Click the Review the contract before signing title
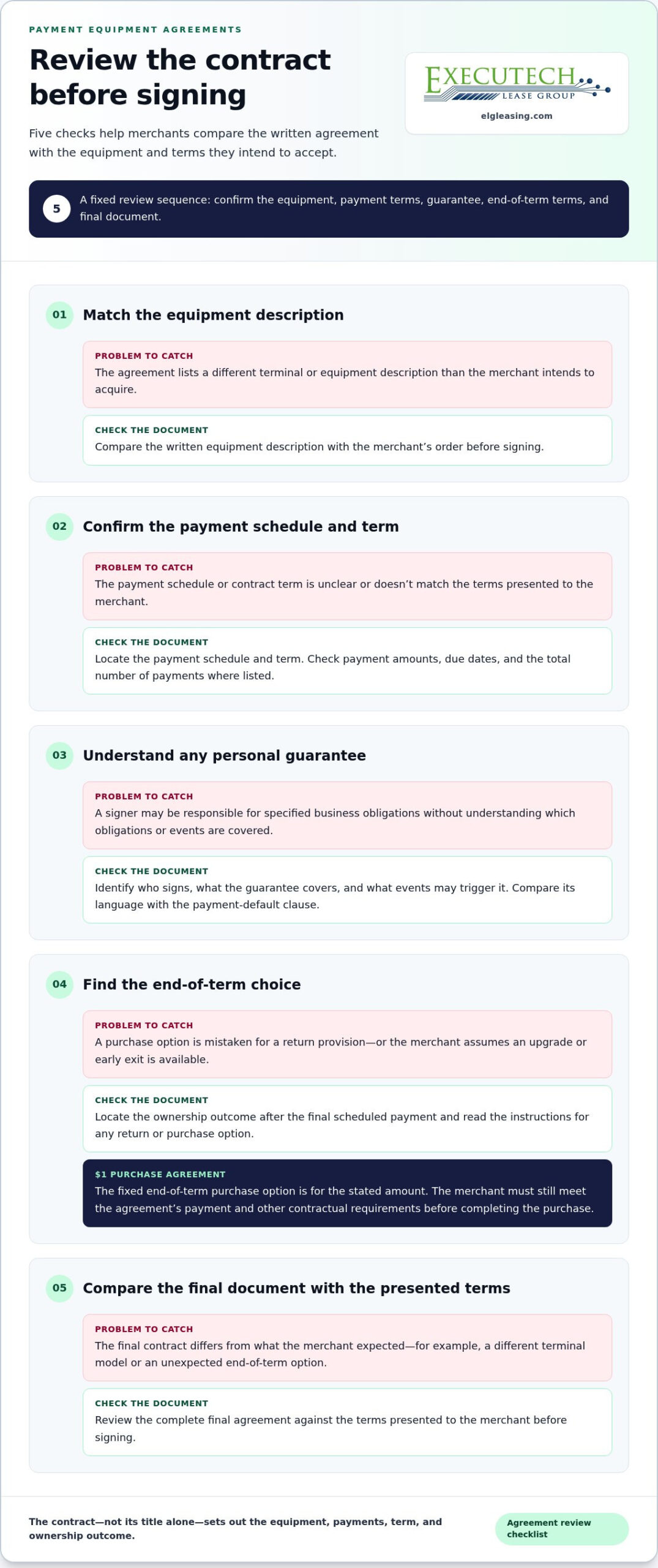The height and width of the screenshot is (1568, 658). pos(180,77)
